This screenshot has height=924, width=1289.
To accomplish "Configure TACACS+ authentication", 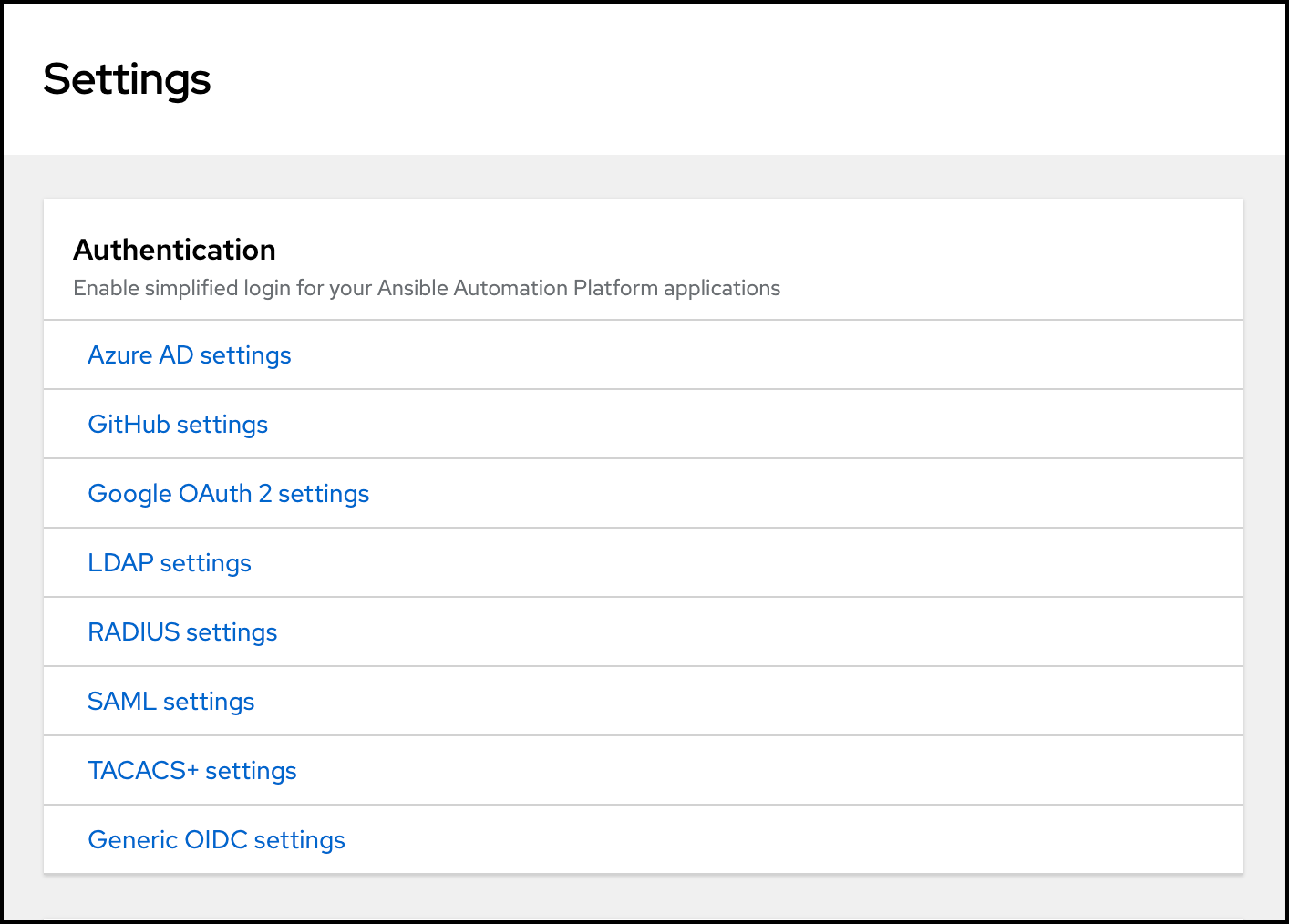I will pyautogui.click(x=191, y=771).
